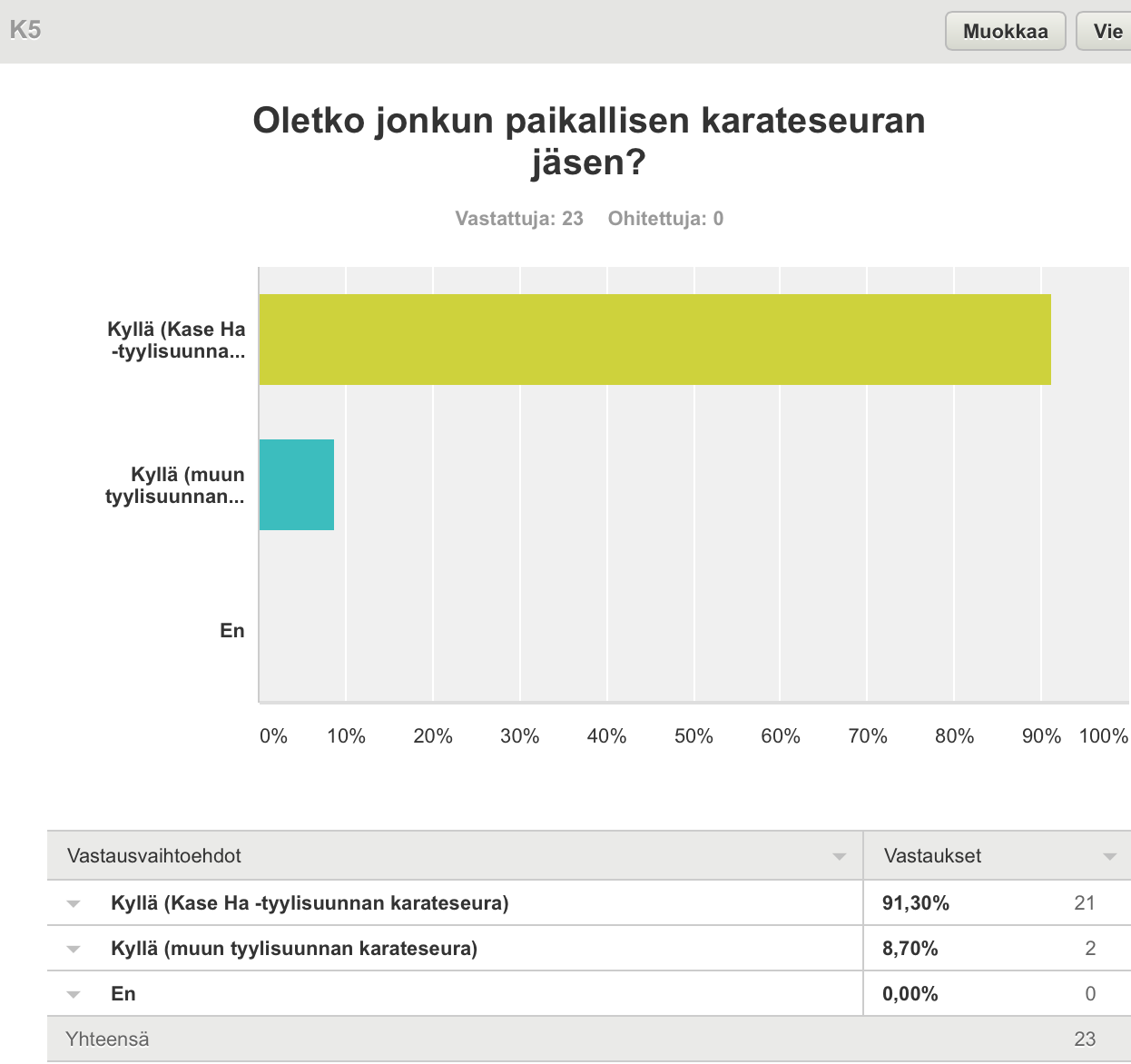
Task: Expand the Vastausvaihtoehdot column sort arrow
Action: pos(839,857)
